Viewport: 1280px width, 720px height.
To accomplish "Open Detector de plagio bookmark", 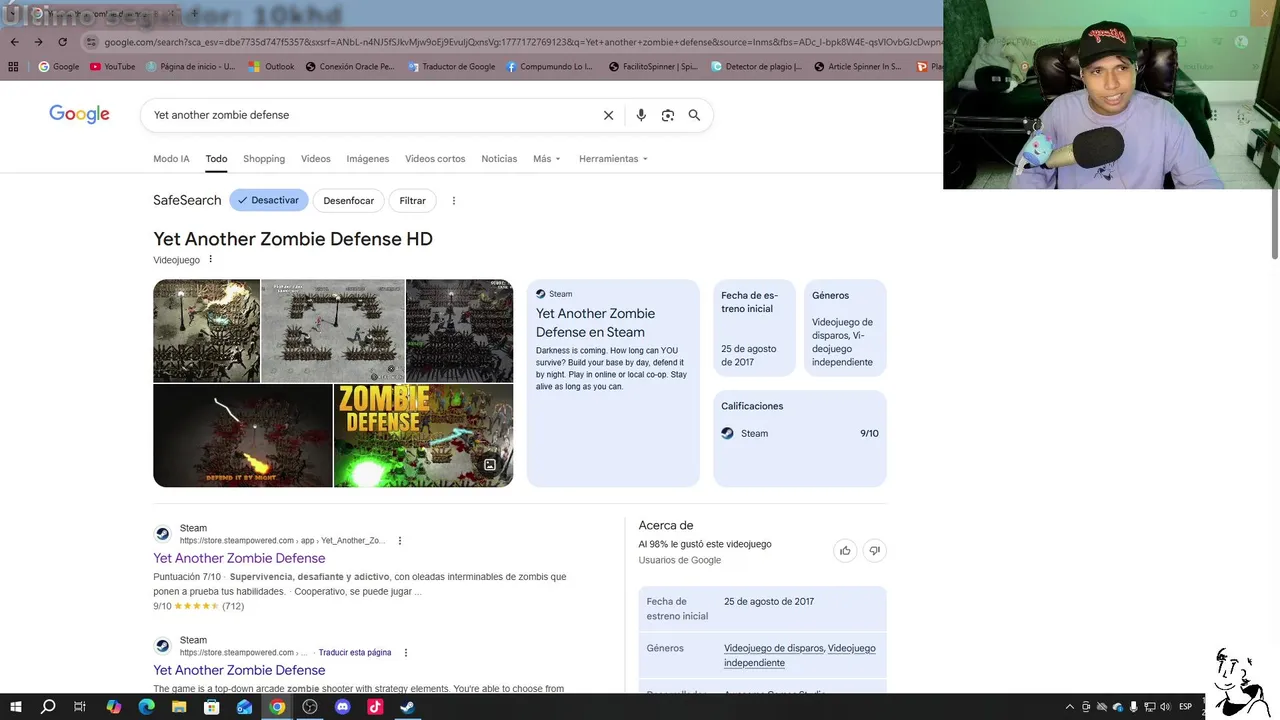I will click(757, 67).
